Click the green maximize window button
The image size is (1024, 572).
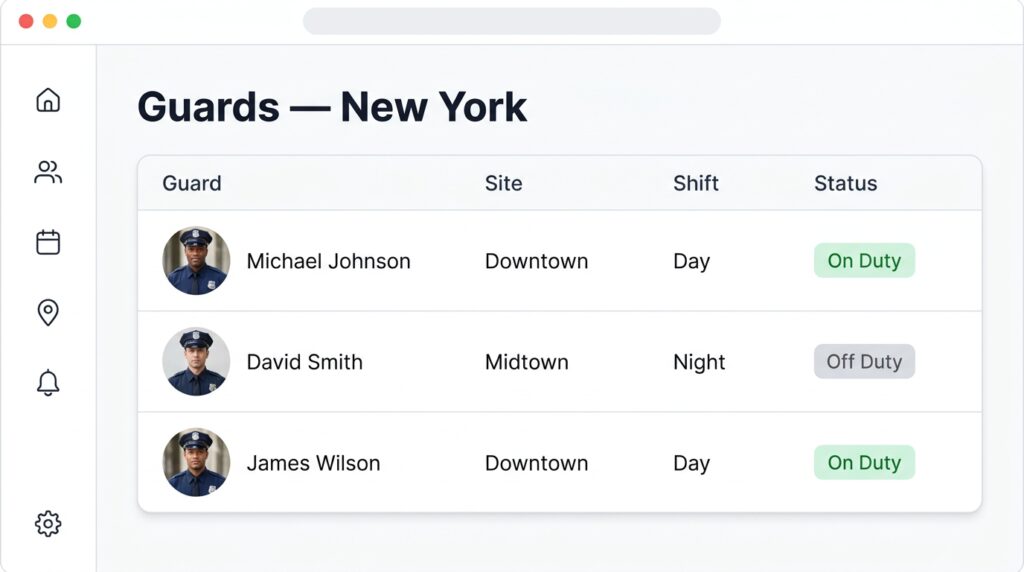(x=74, y=21)
